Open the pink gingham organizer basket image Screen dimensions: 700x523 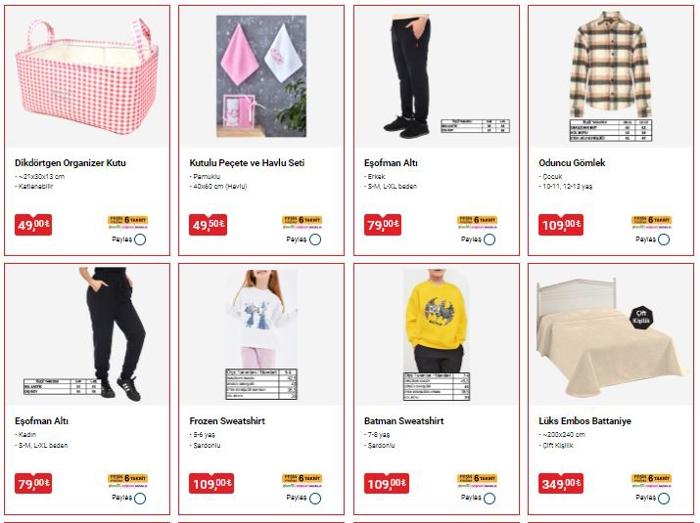click(87, 76)
